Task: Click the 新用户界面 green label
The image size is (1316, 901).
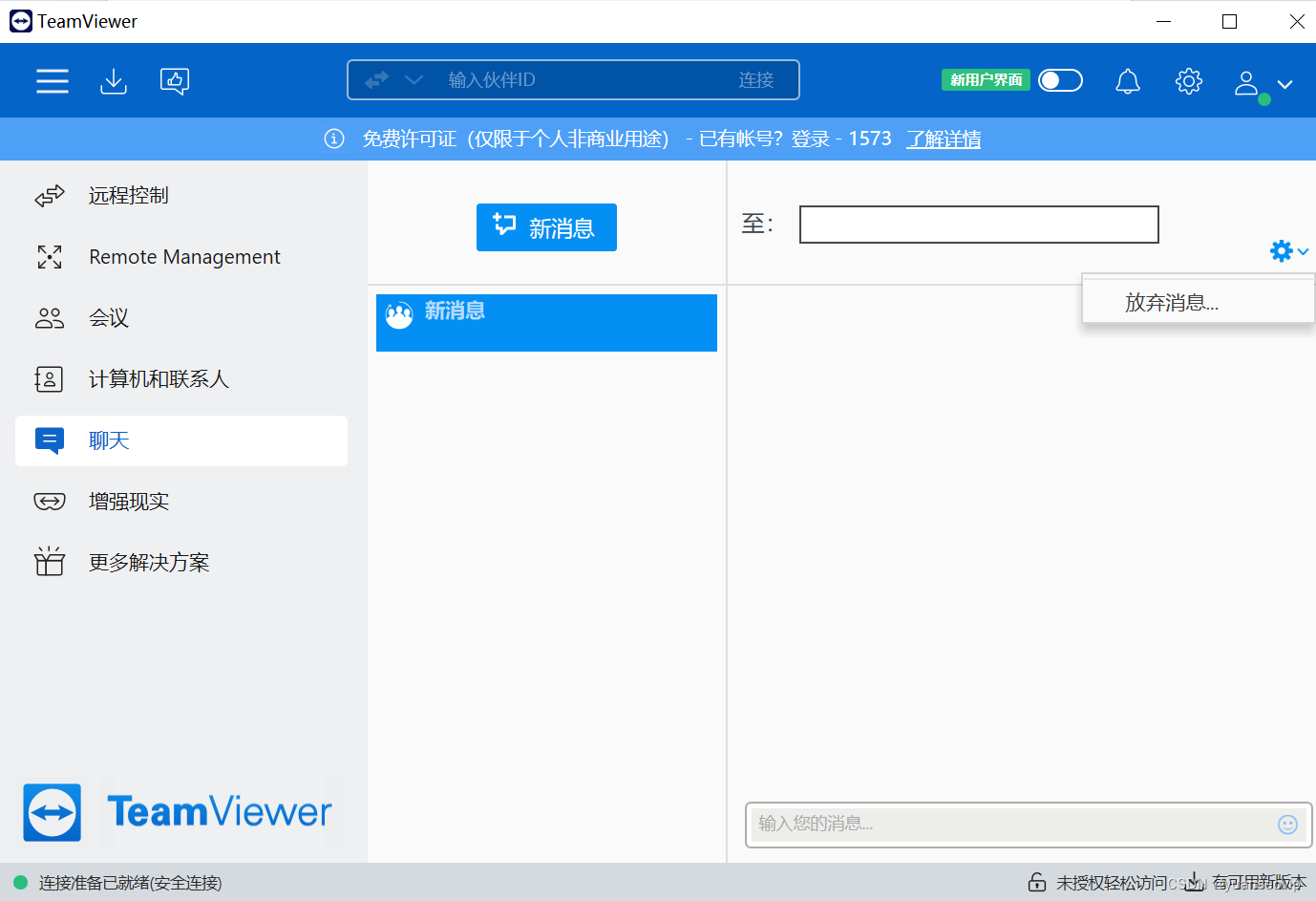Action: point(986,80)
